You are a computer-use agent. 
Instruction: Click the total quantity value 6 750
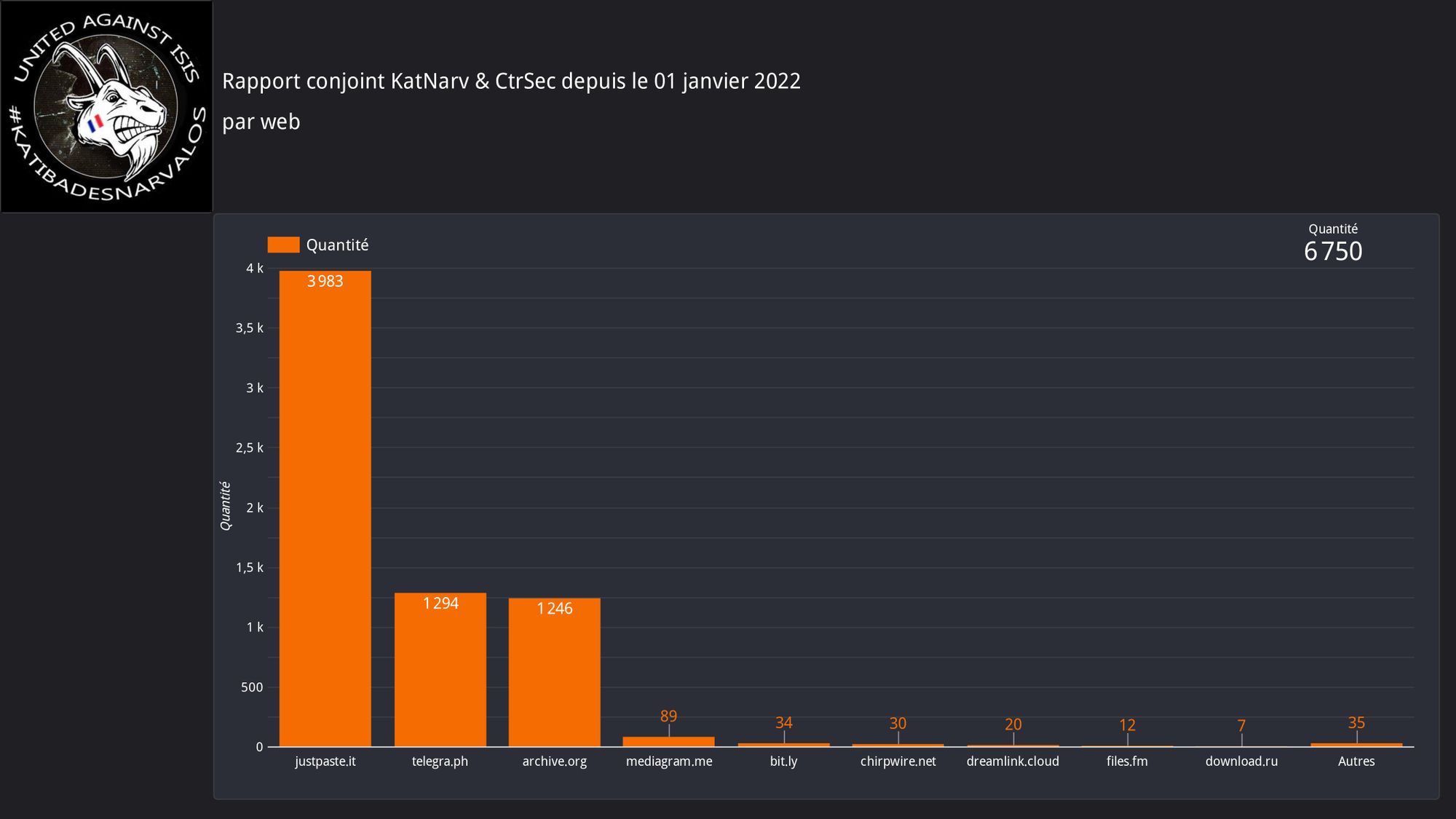click(1333, 251)
